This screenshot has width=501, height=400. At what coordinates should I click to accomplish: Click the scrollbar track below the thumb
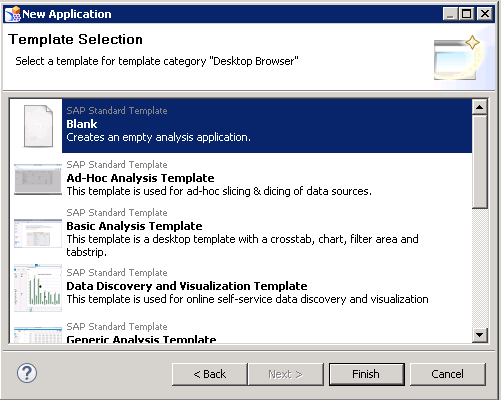click(480, 268)
